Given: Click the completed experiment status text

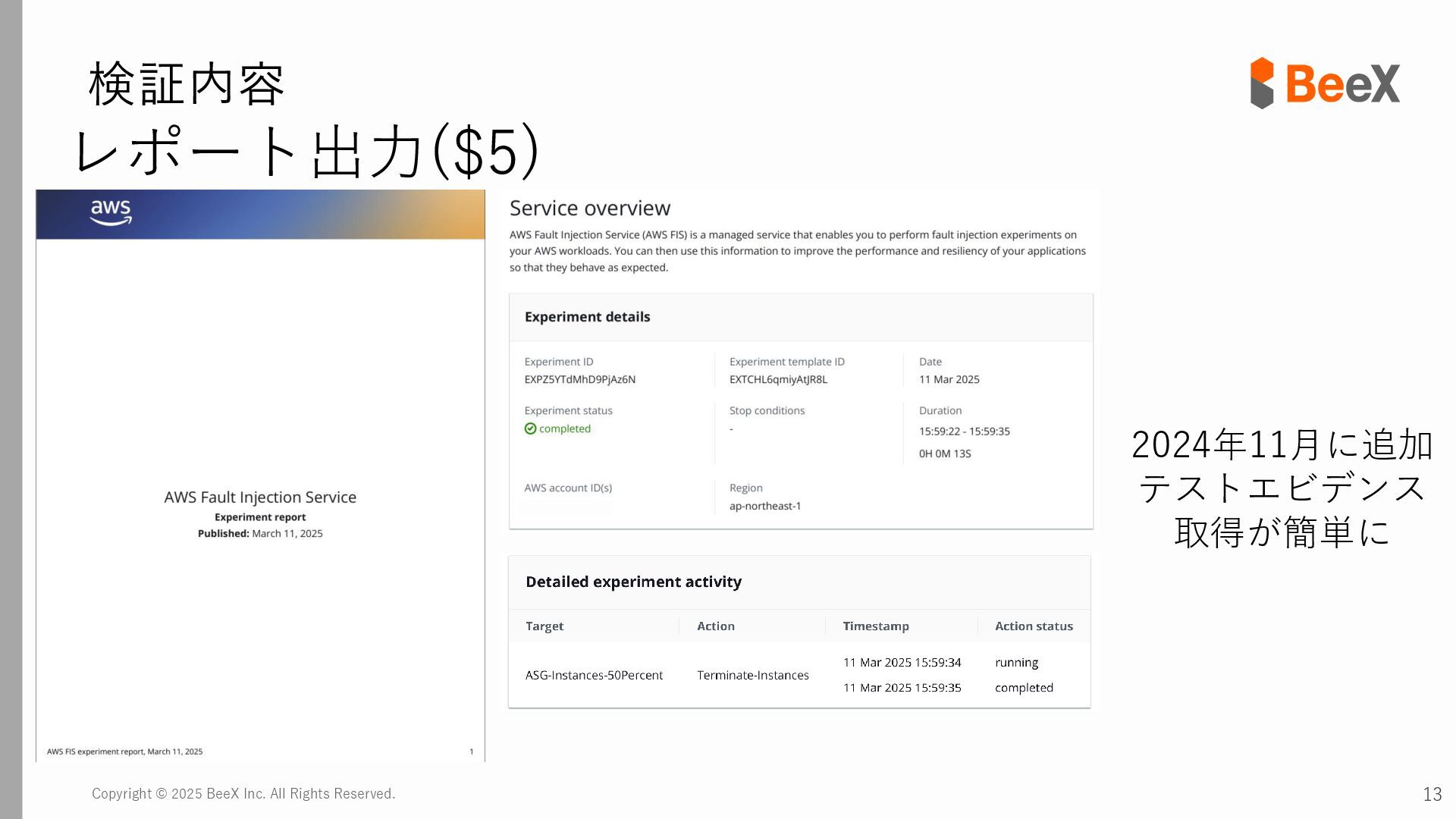Looking at the screenshot, I should pos(565,428).
